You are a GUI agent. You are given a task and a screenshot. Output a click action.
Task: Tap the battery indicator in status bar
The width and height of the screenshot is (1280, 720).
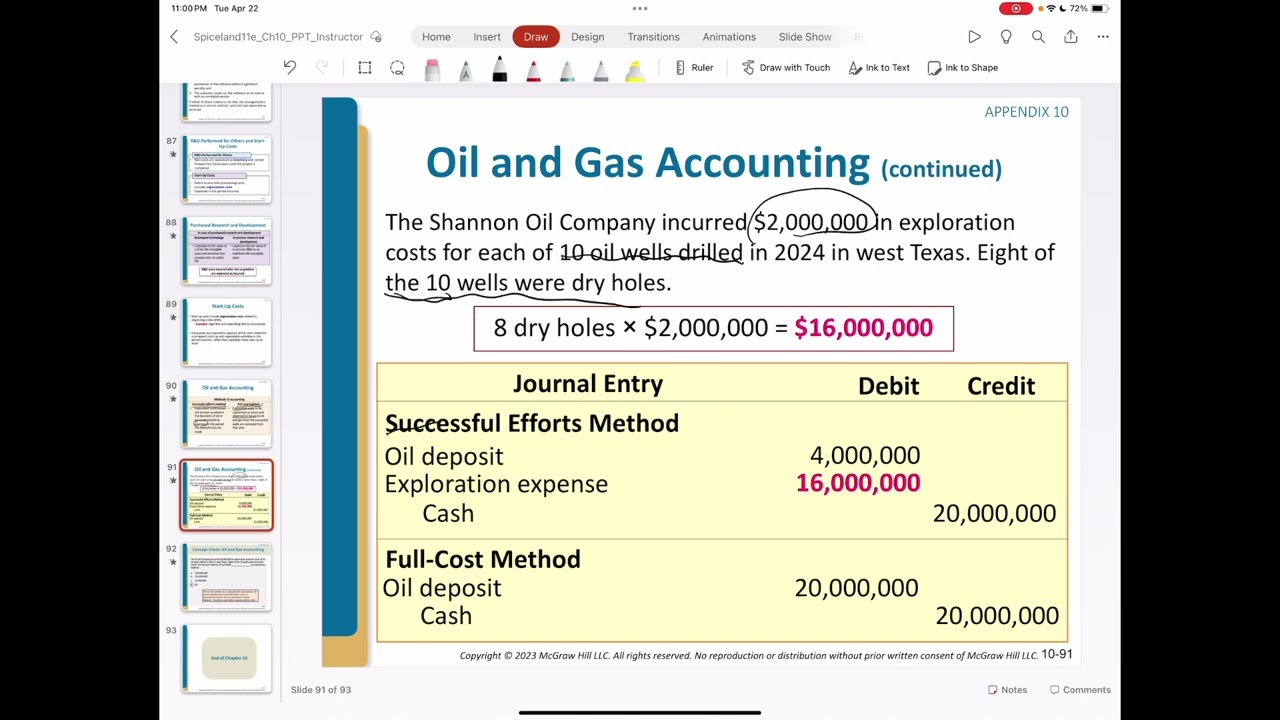pyautogui.click(x=1099, y=8)
